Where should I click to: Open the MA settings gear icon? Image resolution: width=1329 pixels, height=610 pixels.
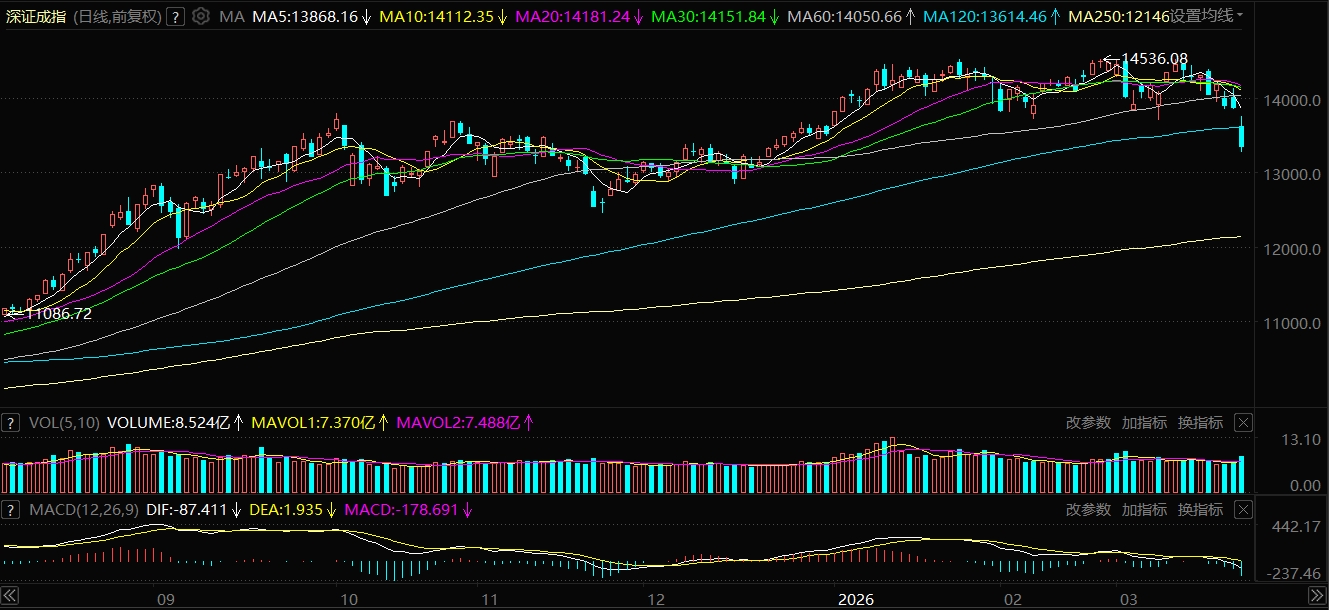201,17
